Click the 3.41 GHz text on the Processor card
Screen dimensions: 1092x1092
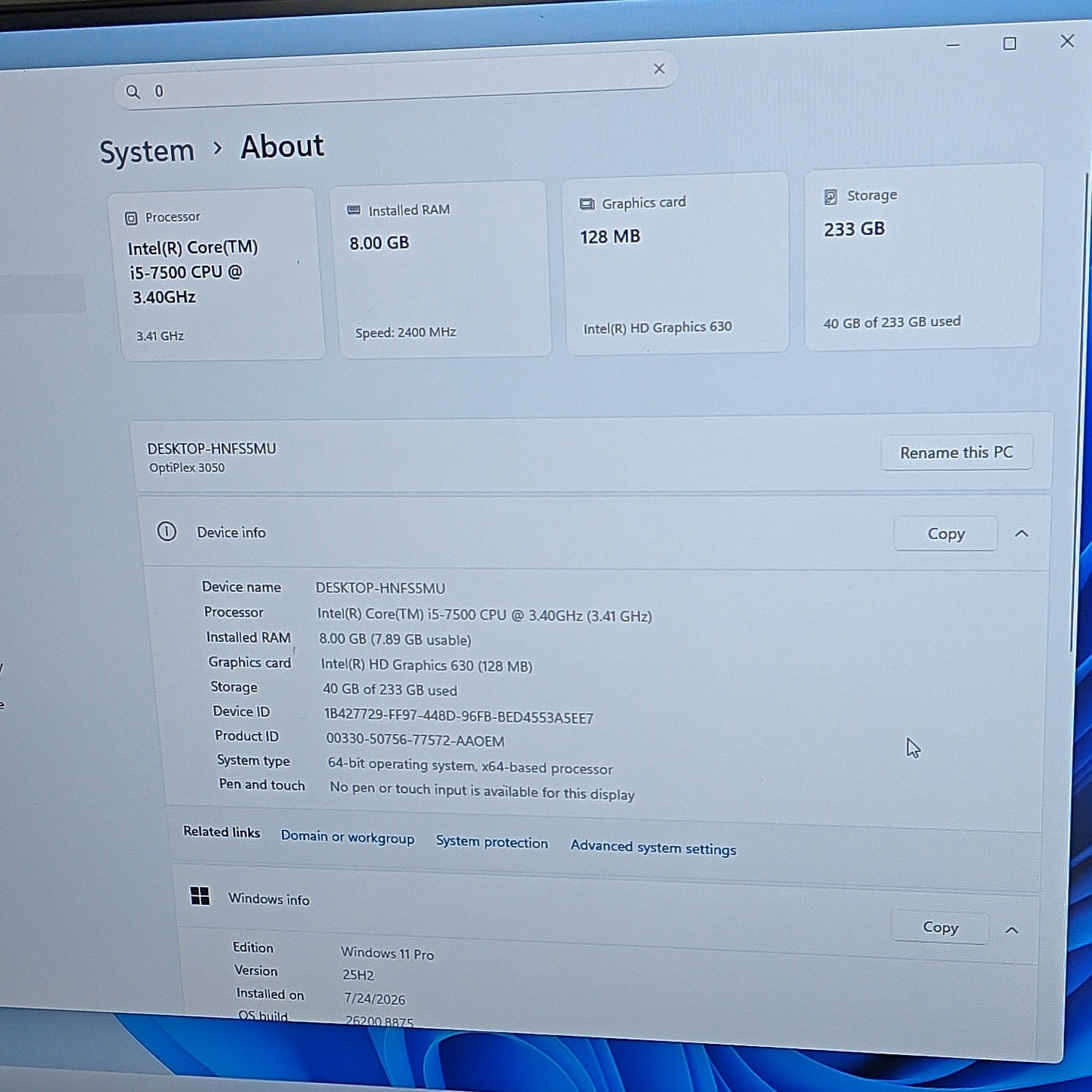[160, 336]
